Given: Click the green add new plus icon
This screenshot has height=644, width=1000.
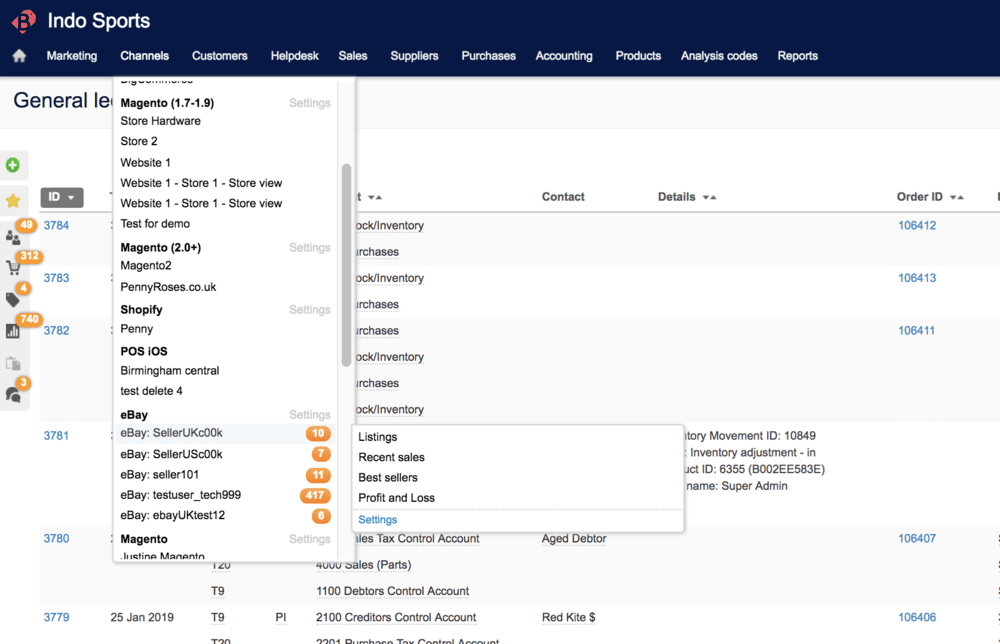Looking at the screenshot, I should 13,165.
